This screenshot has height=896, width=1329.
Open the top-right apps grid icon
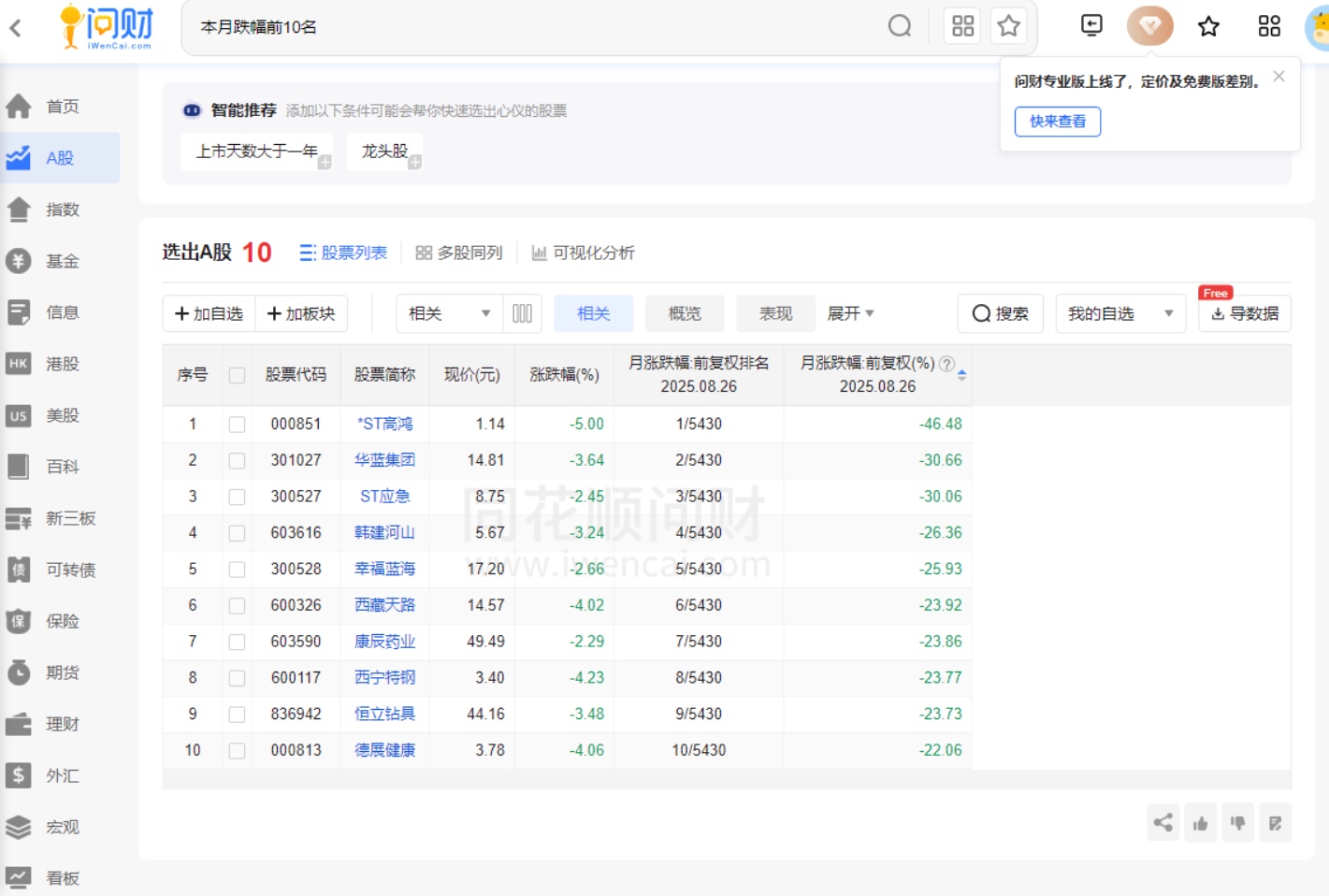click(x=1269, y=26)
